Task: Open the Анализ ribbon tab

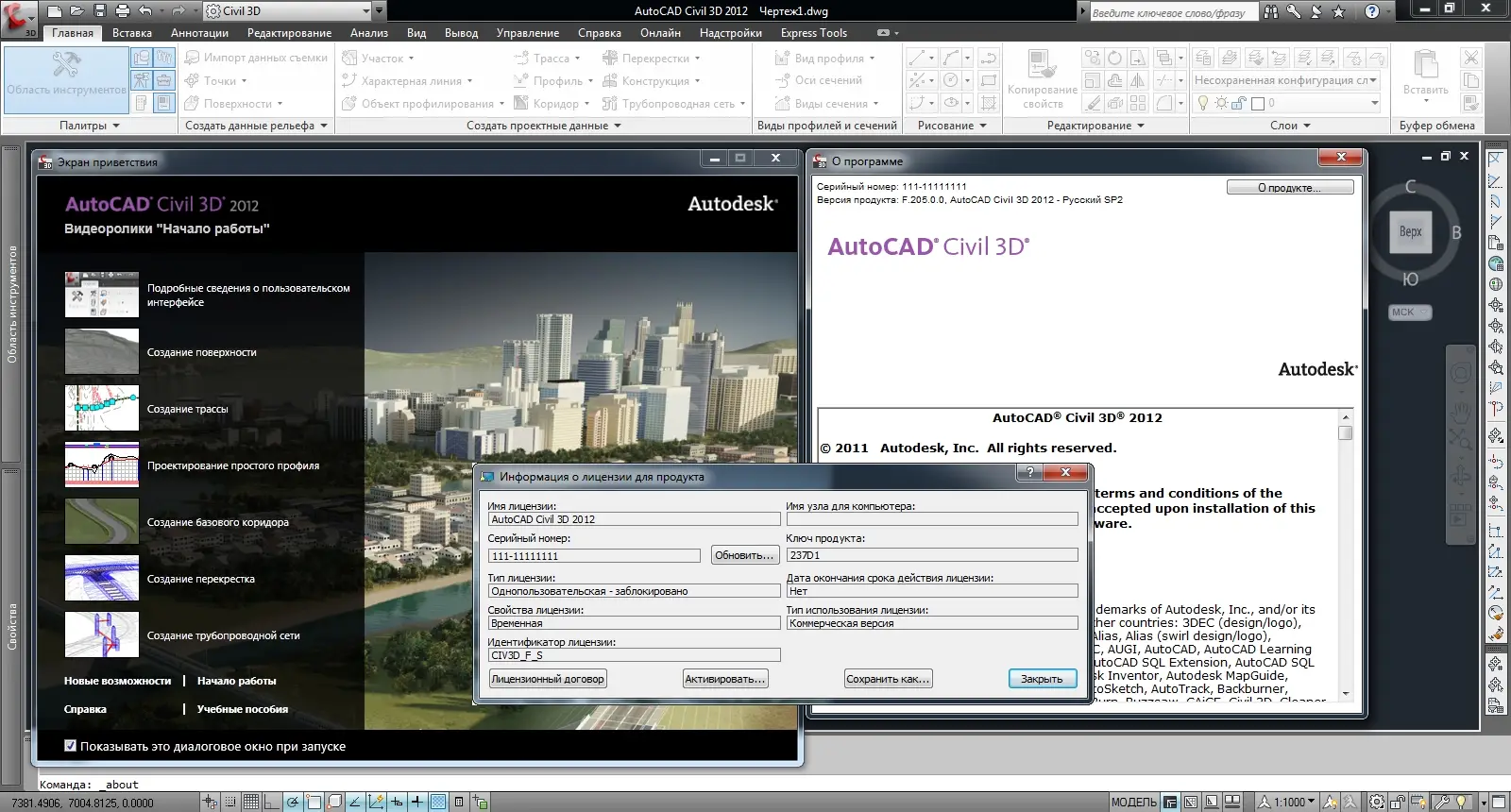Action: point(368,33)
